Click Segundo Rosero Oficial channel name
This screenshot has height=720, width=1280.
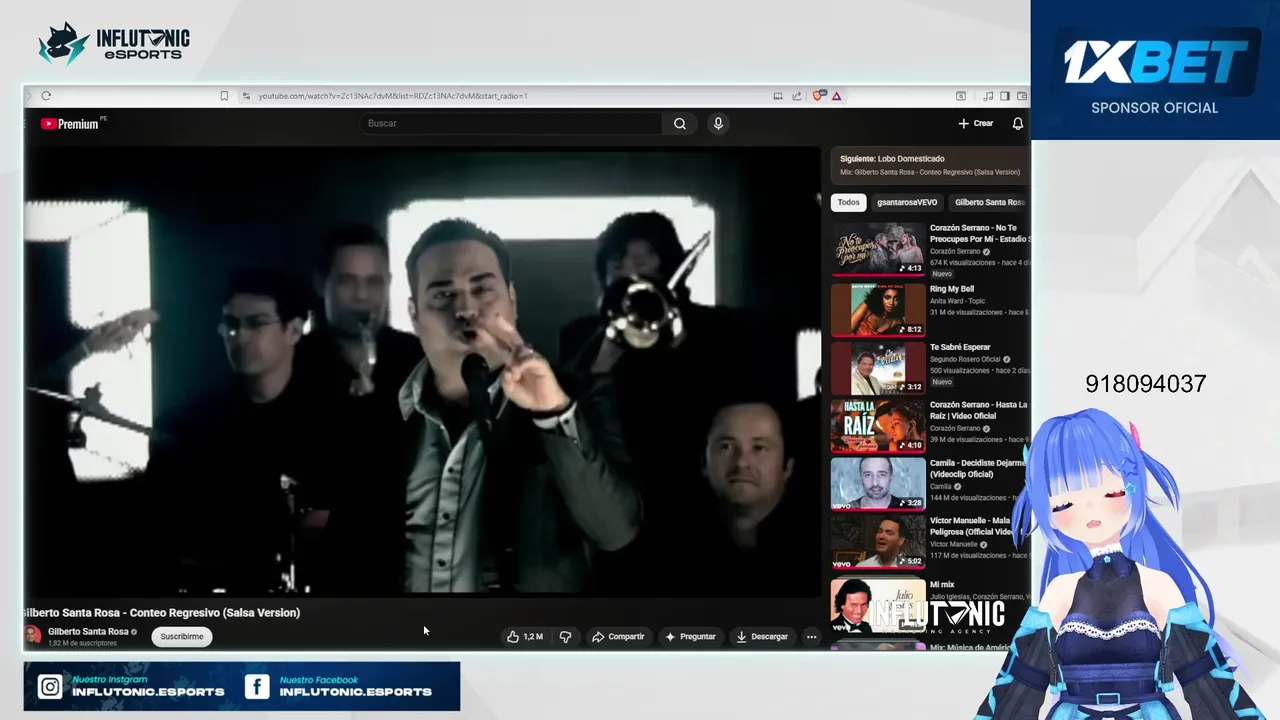965,359
